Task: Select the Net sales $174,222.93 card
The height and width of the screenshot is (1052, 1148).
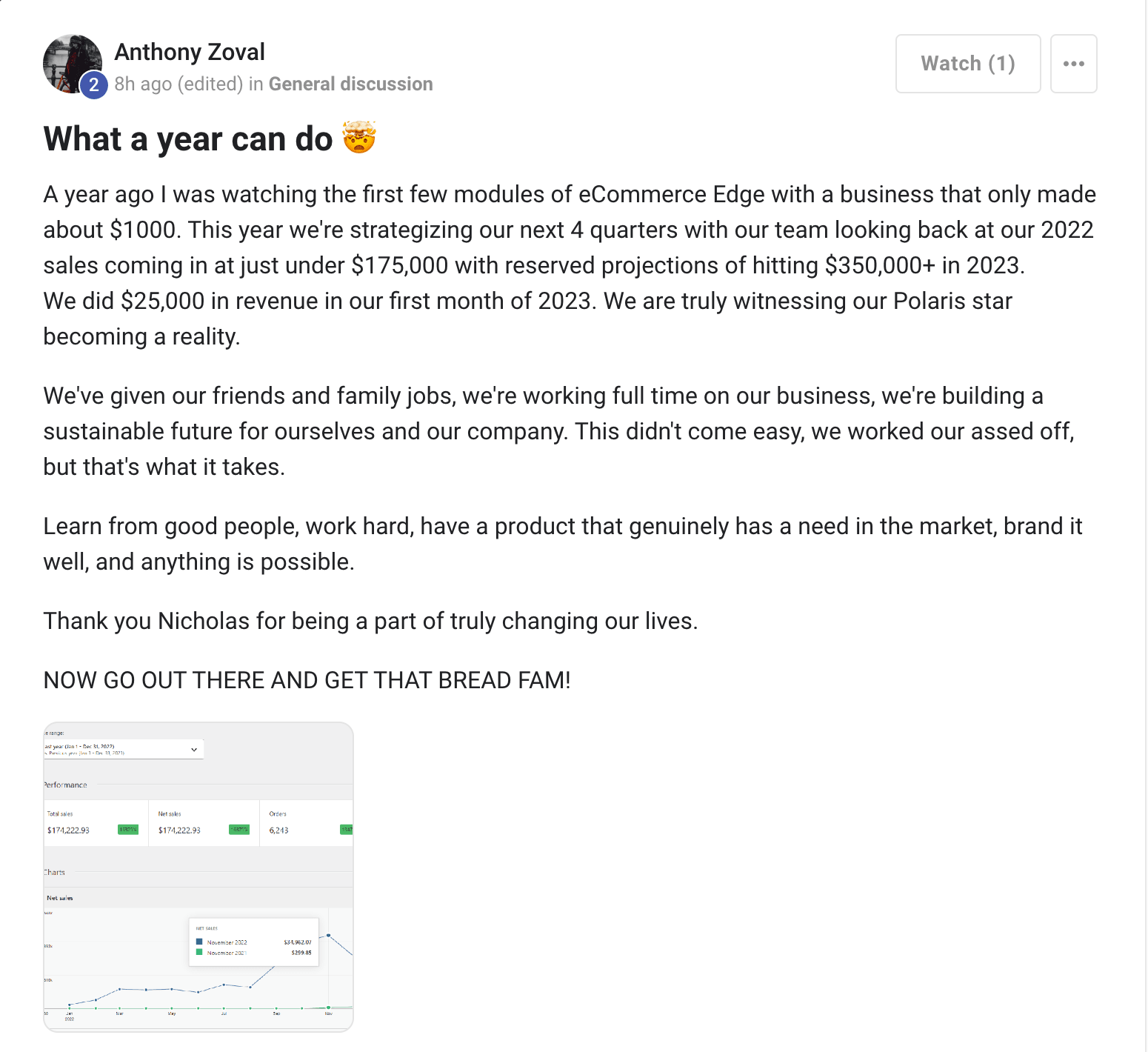Action: (x=204, y=822)
